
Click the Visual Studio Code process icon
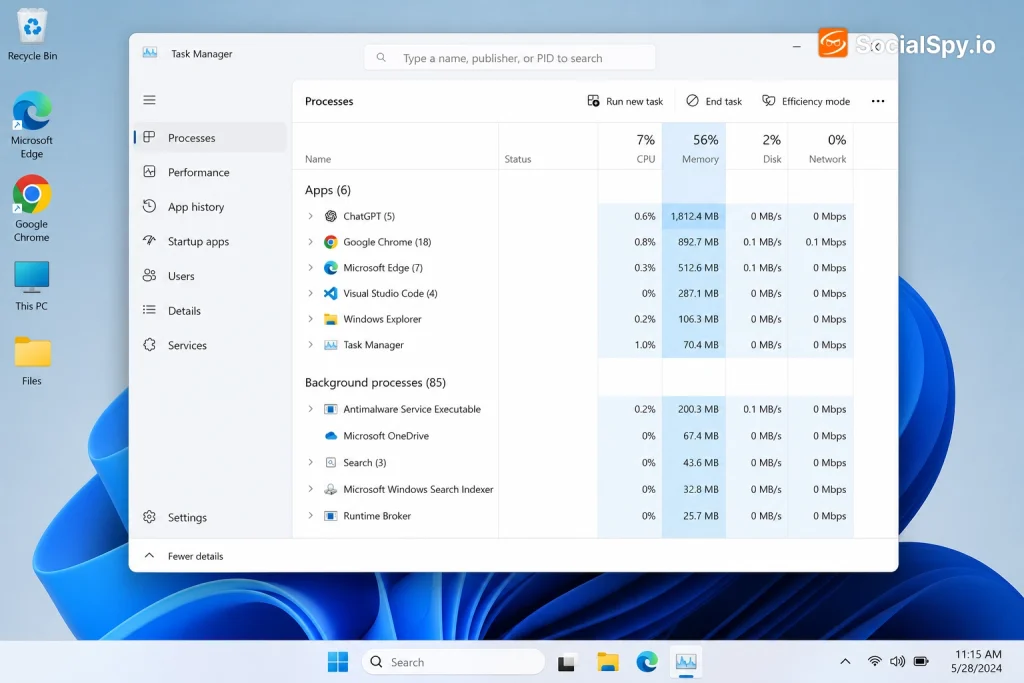[330, 293]
